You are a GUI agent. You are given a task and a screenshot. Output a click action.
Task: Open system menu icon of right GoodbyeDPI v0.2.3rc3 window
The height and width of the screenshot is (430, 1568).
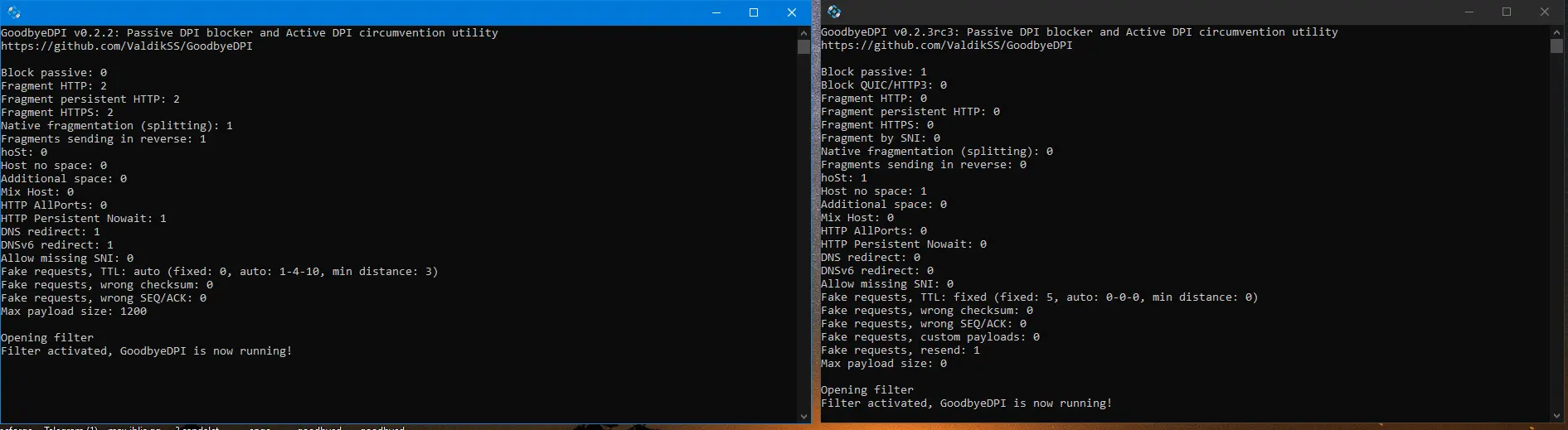pos(834,12)
